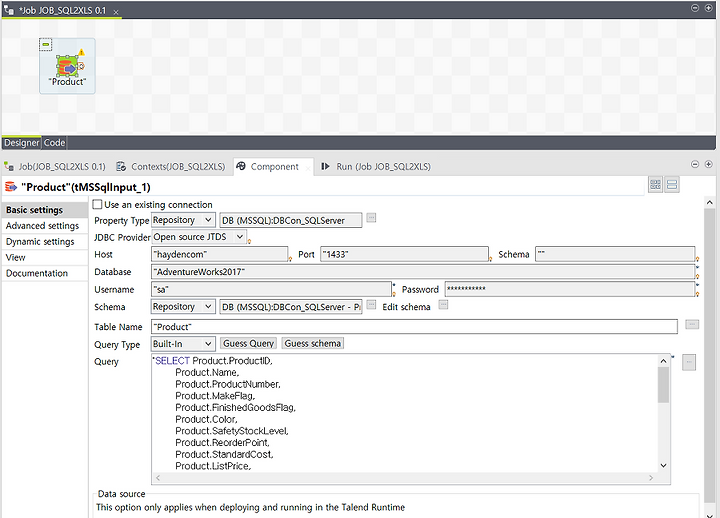Image resolution: width=720 pixels, height=518 pixels.
Task: Click the Product.Color line in query
Action: click(x=206, y=419)
